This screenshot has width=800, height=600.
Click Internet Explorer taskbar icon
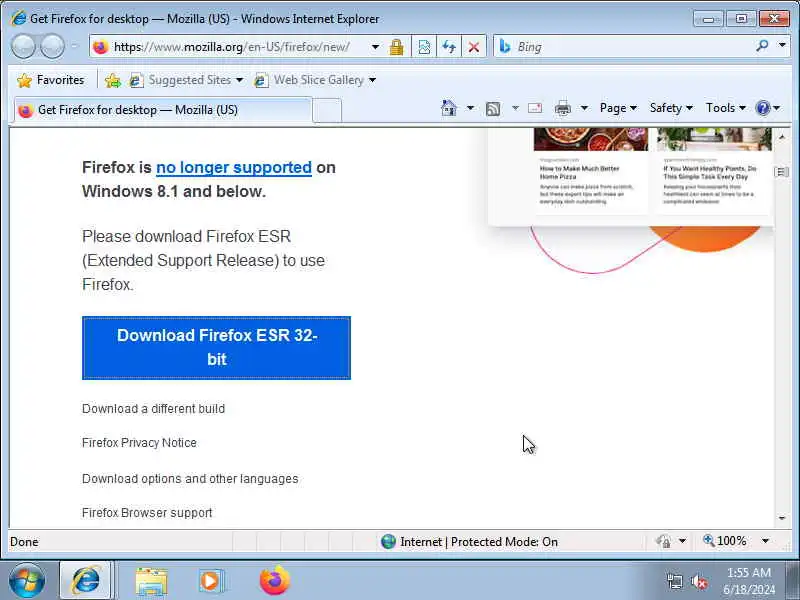point(86,580)
